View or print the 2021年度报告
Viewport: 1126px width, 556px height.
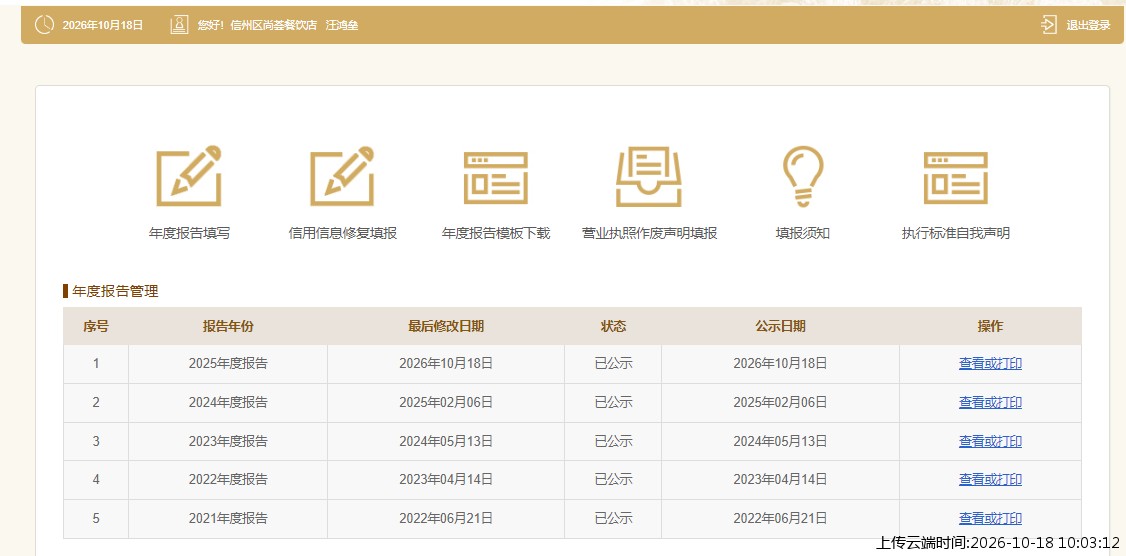pyautogui.click(x=990, y=518)
